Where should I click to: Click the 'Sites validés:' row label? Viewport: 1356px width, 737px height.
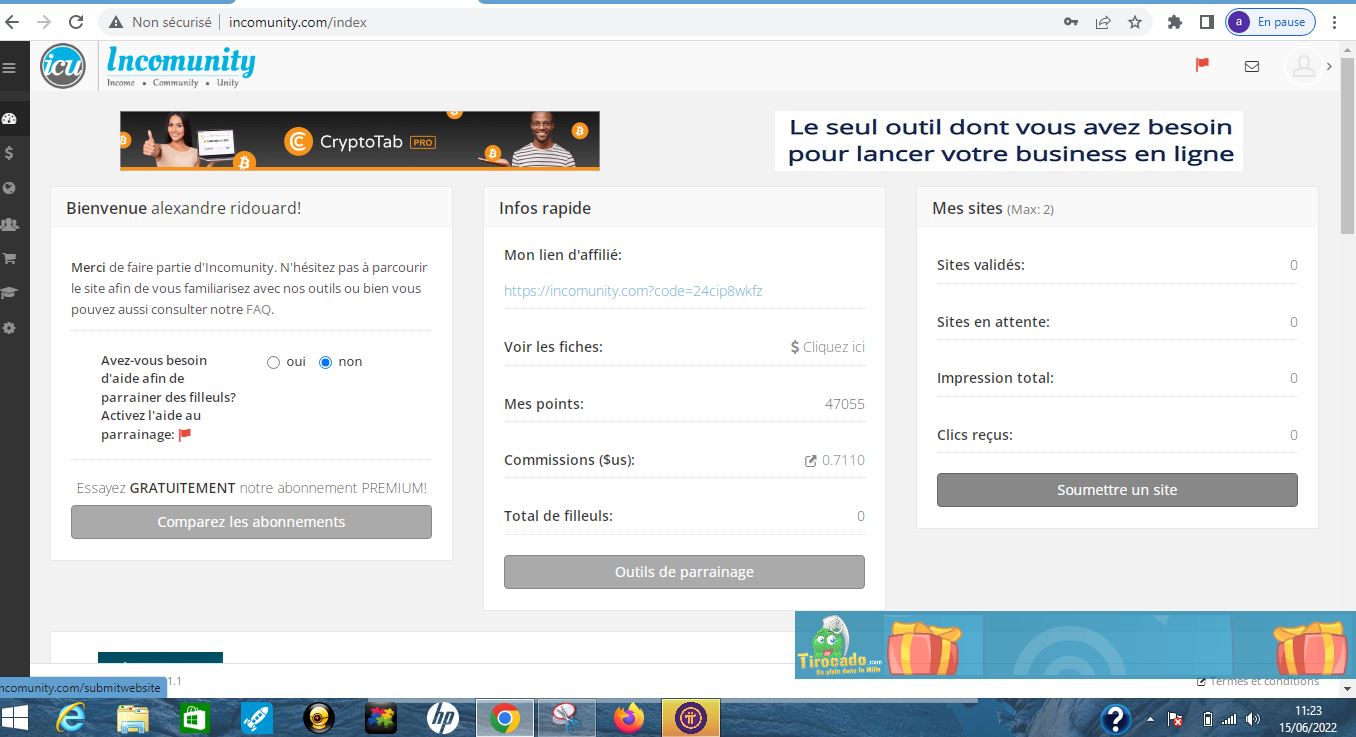click(x=981, y=265)
